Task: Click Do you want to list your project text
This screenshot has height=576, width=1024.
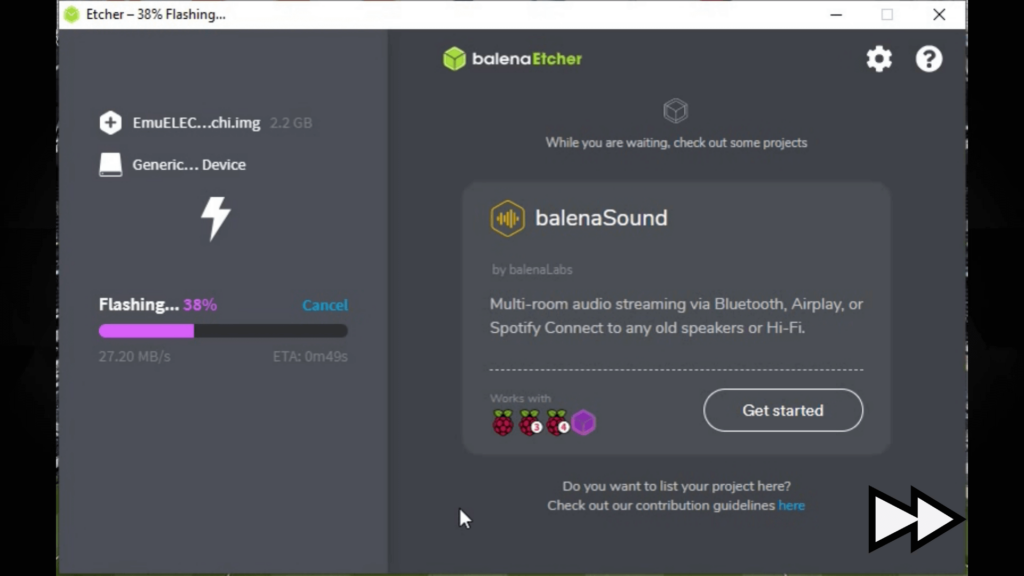Action: click(677, 486)
